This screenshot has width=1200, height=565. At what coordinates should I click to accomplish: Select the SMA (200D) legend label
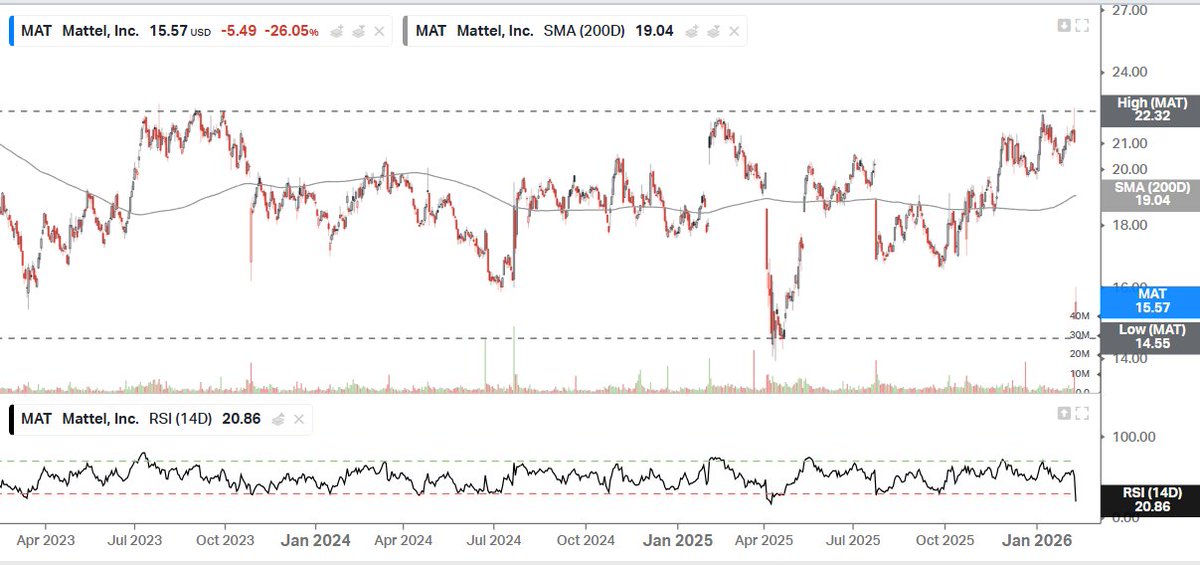click(x=585, y=31)
